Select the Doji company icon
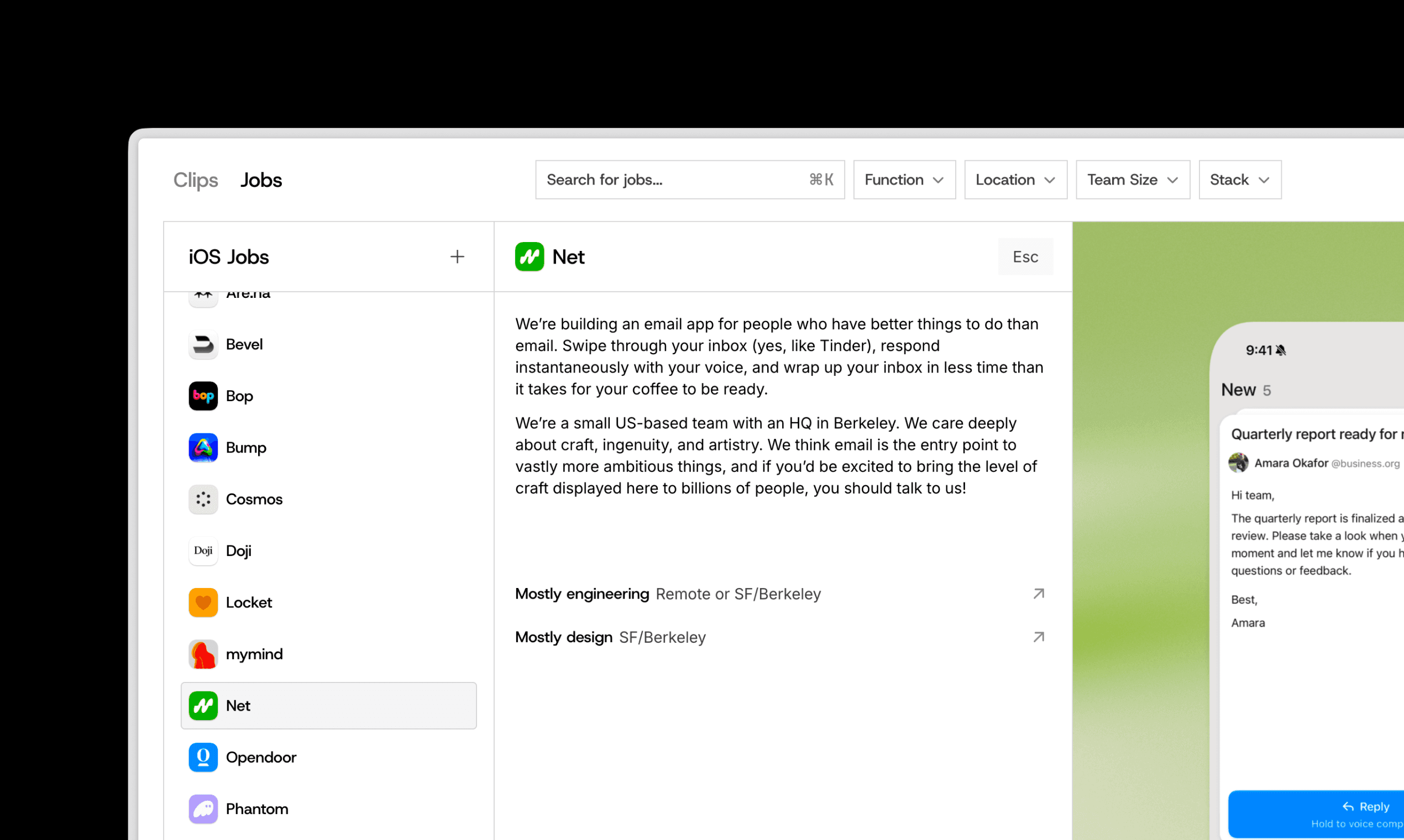1404x840 pixels. (203, 551)
